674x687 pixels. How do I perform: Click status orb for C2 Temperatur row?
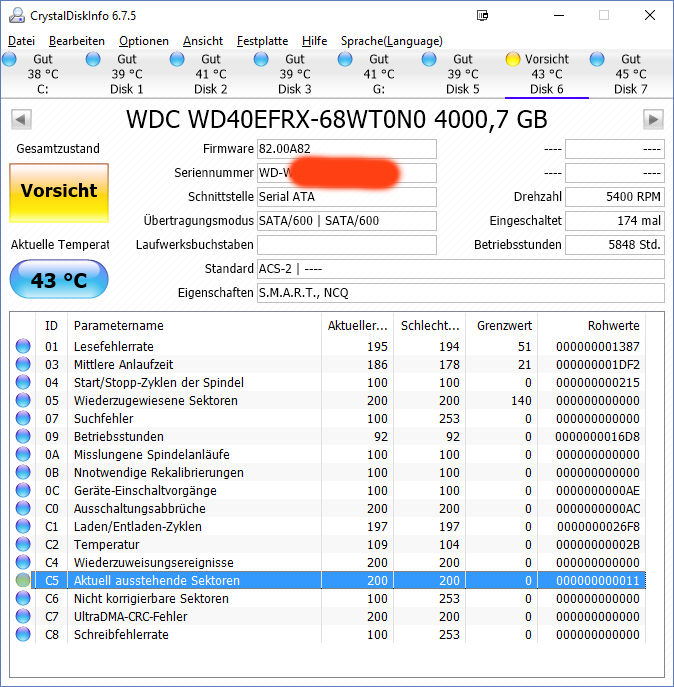tap(23, 544)
